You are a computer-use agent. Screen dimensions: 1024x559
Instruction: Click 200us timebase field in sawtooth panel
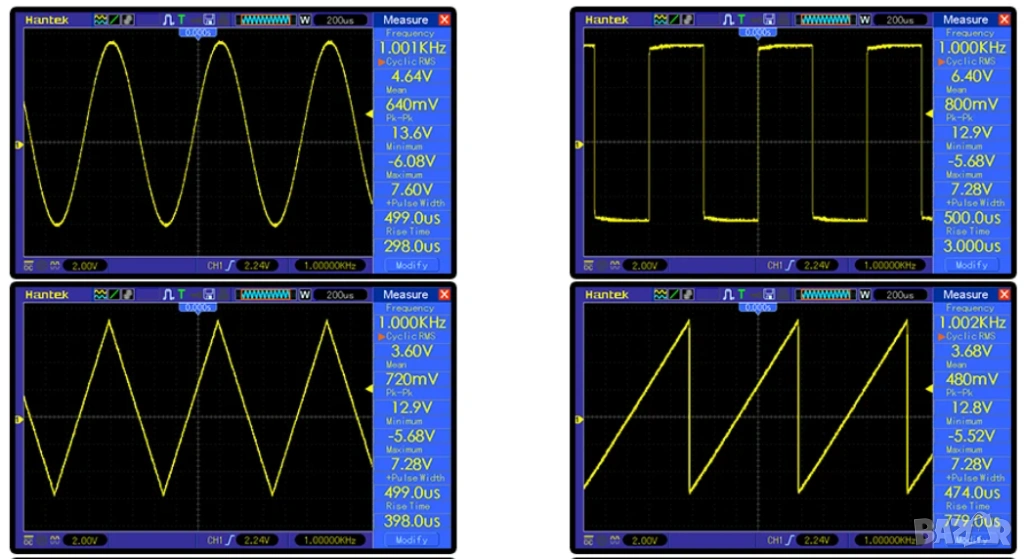901,295
